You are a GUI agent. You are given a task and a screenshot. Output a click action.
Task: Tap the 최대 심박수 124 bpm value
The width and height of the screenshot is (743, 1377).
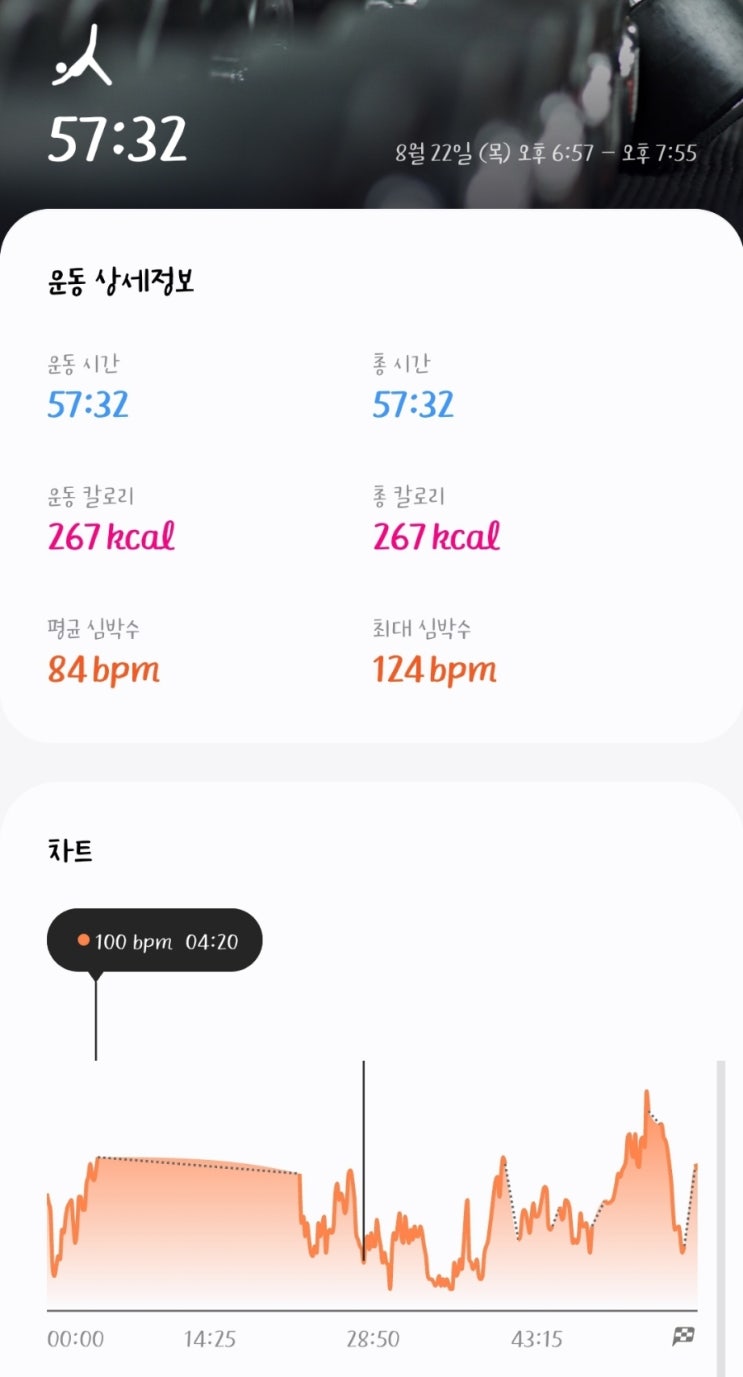(435, 670)
